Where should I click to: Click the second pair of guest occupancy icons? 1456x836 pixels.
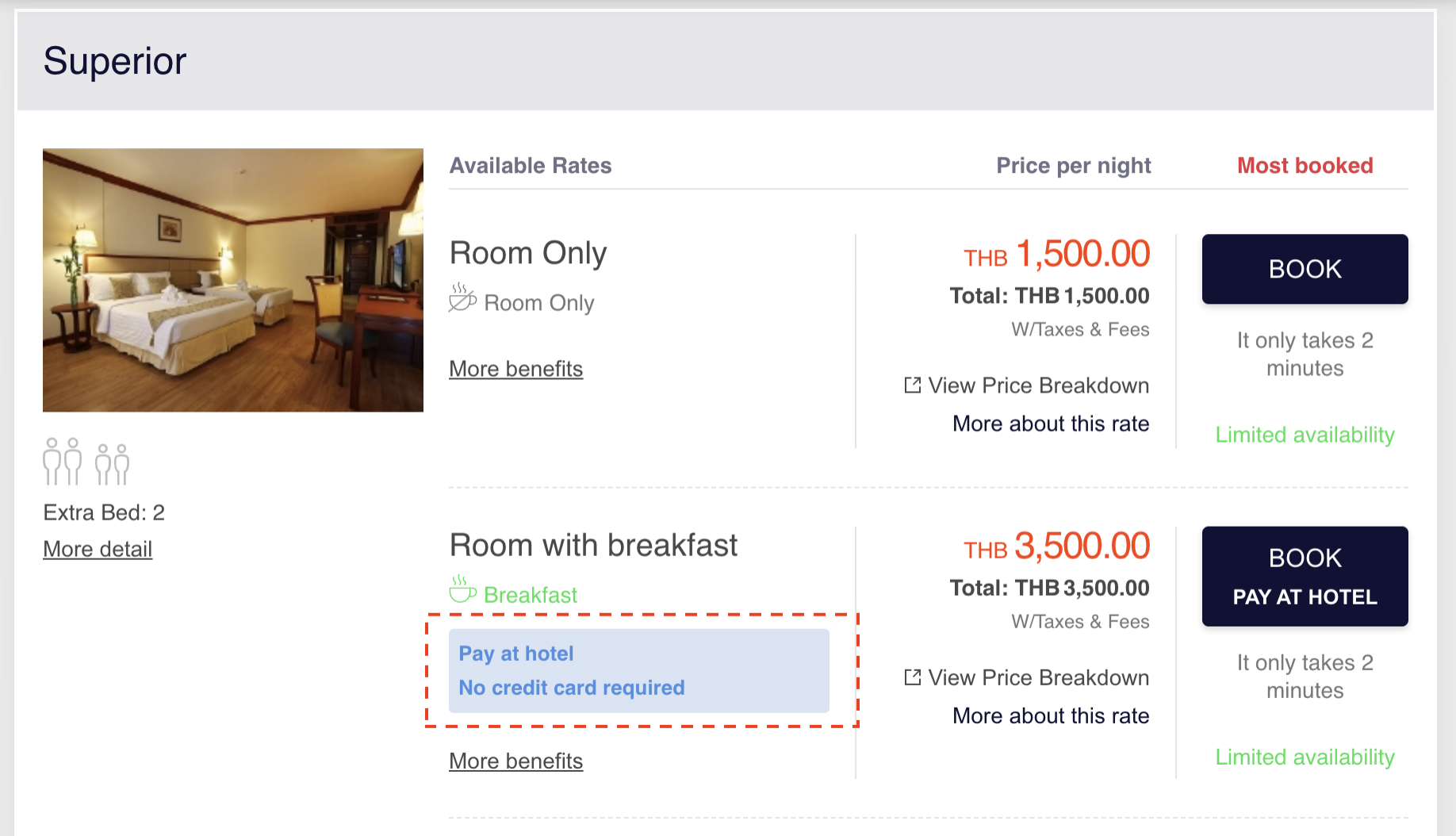[x=112, y=464]
